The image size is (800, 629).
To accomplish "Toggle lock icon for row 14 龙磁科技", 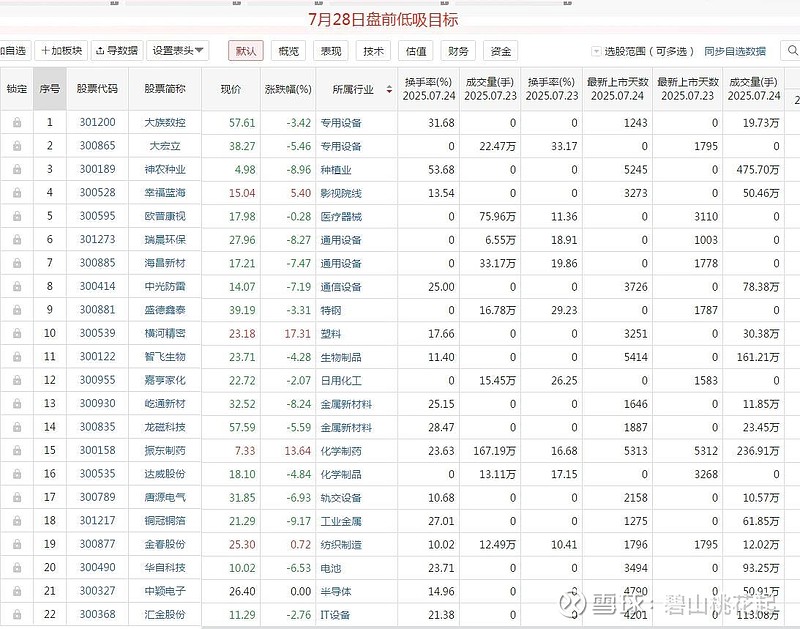I will pos(17,427).
